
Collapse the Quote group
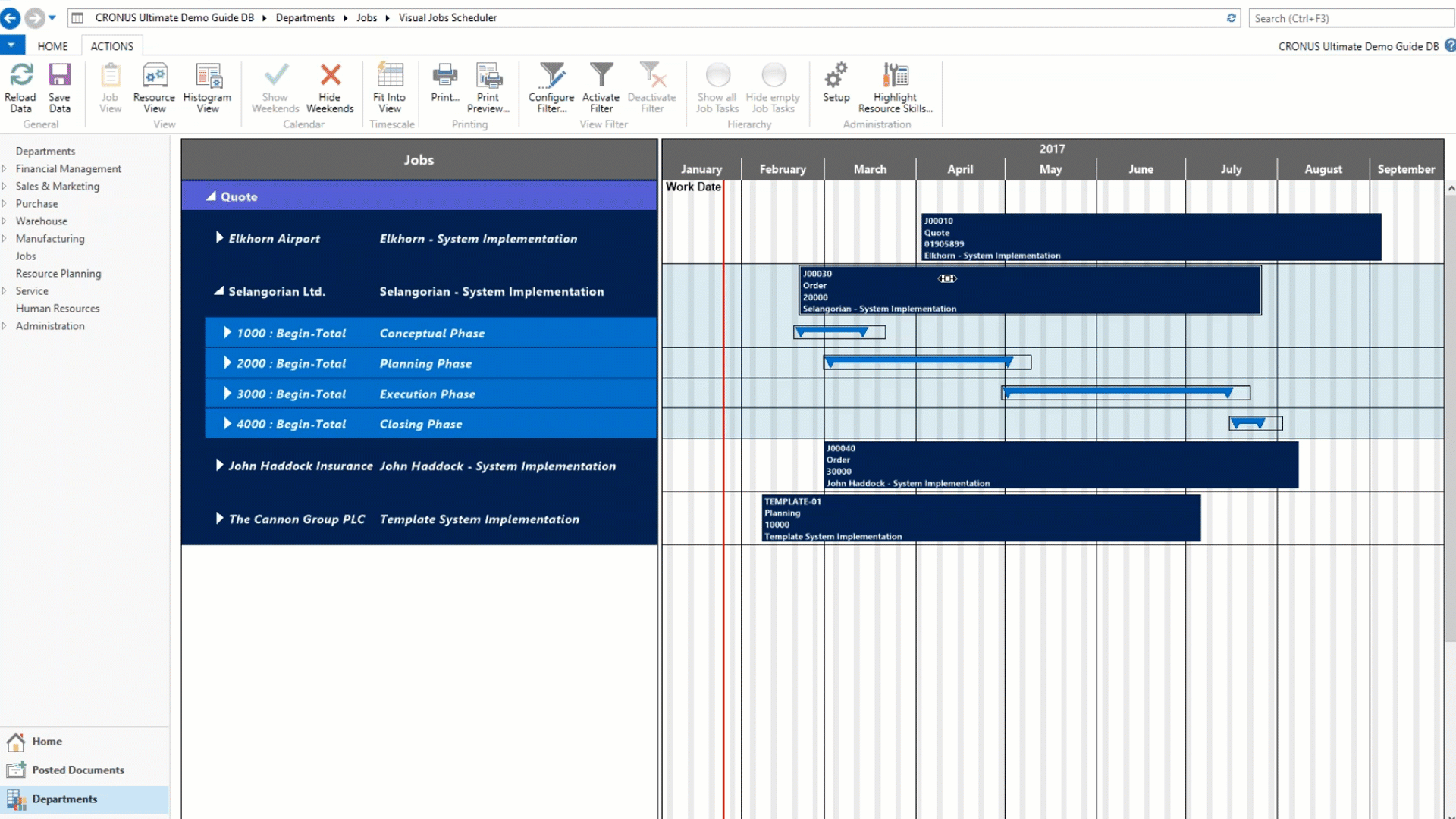[x=211, y=196]
